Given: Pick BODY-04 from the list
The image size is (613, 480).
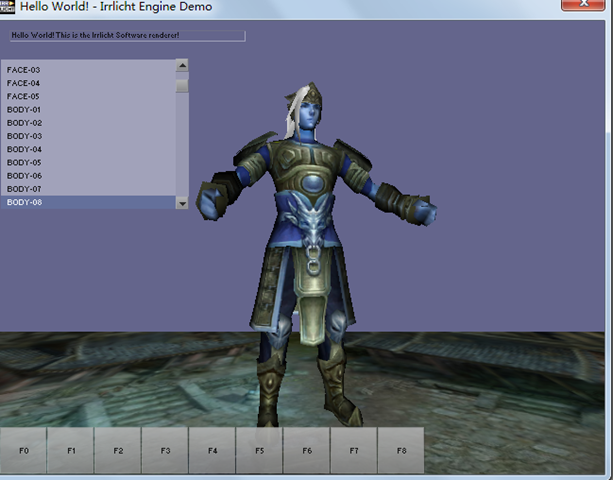Looking at the screenshot, I should pos(88,149).
